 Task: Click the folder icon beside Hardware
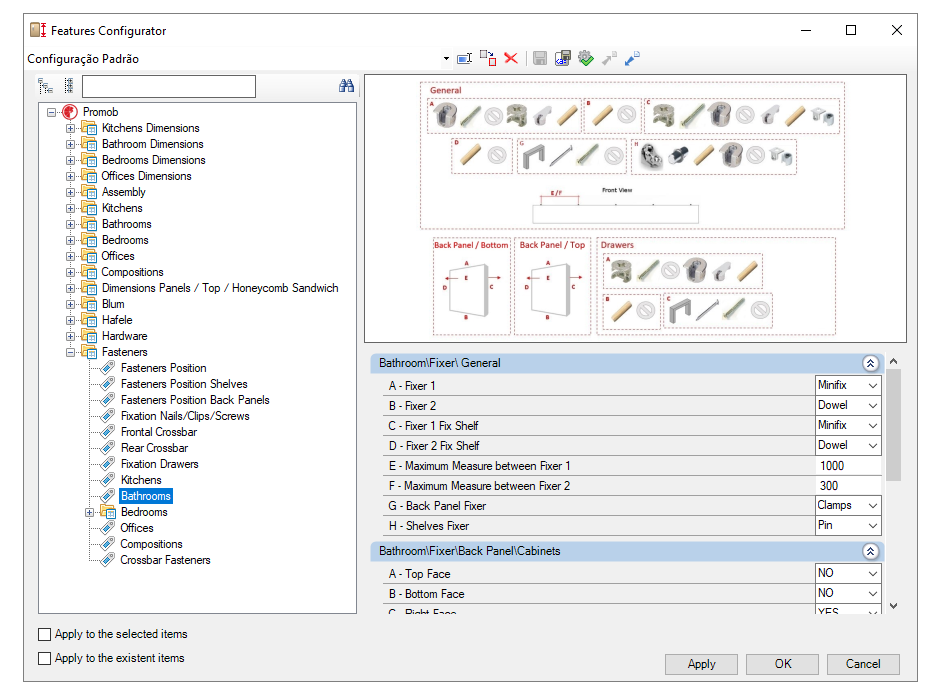coord(89,336)
